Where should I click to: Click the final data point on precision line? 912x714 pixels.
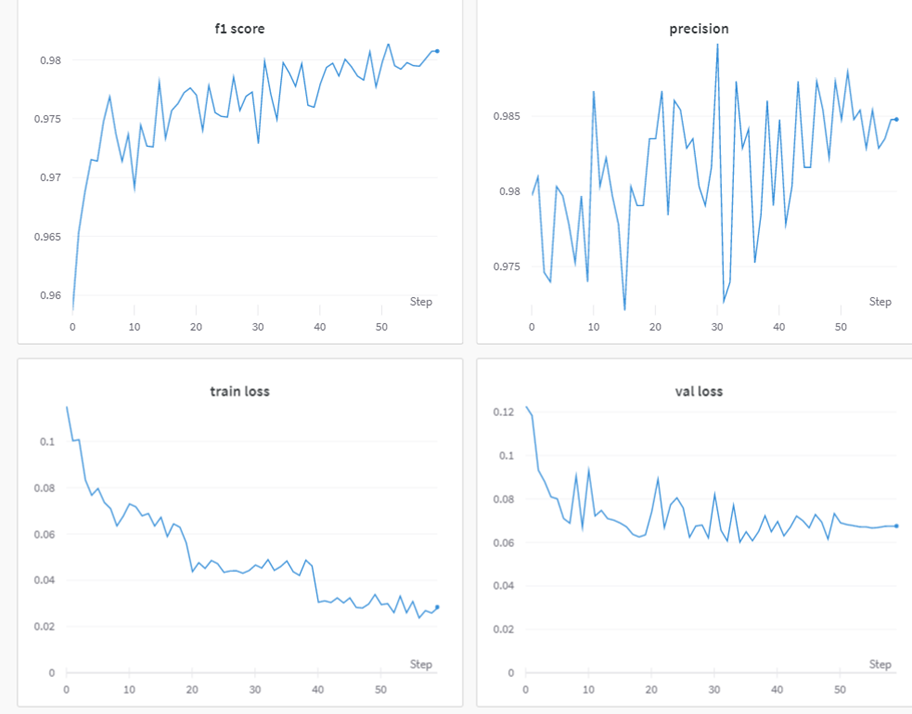[896, 119]
